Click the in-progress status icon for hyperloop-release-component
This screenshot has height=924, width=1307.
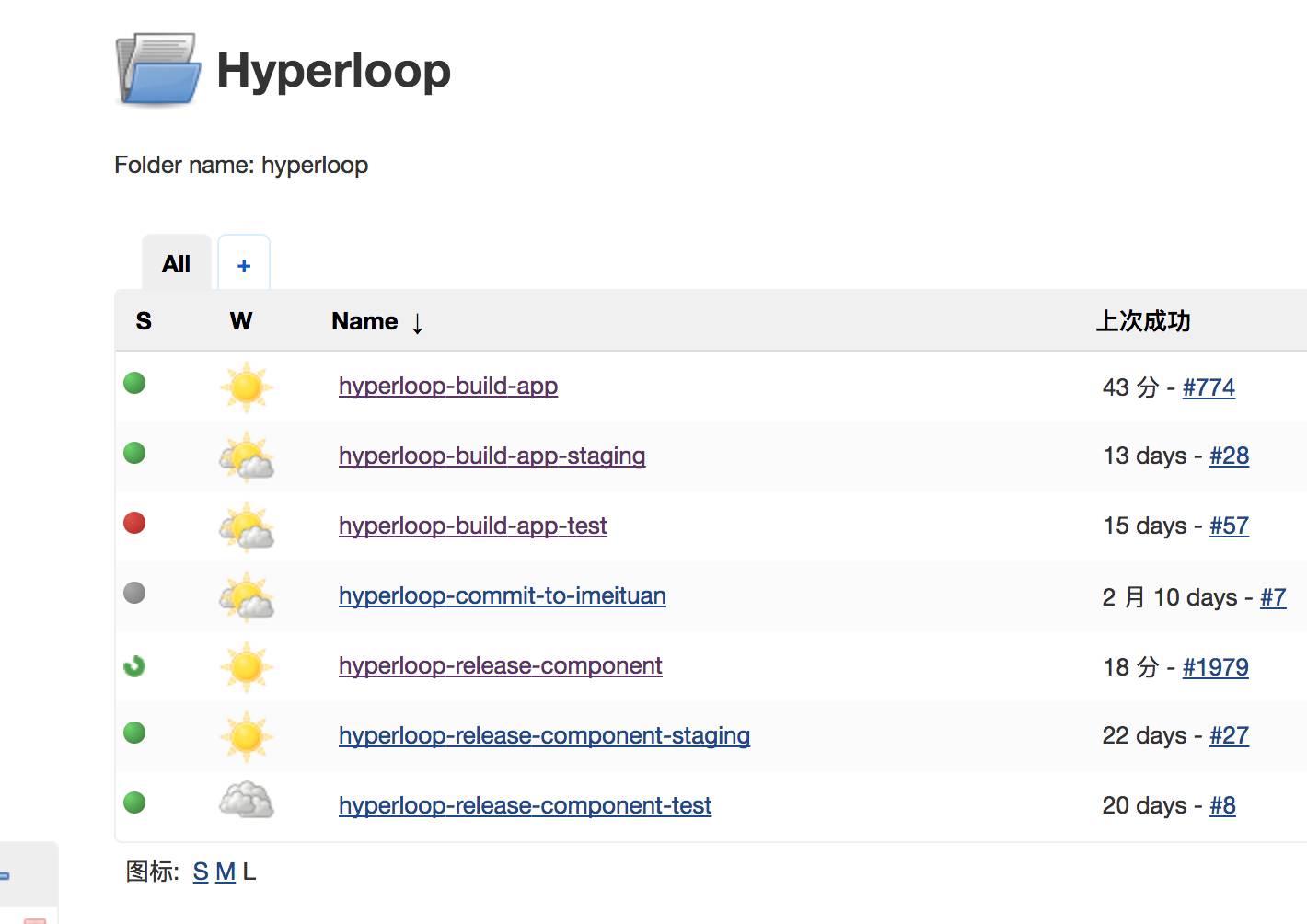tap(134, 665)
